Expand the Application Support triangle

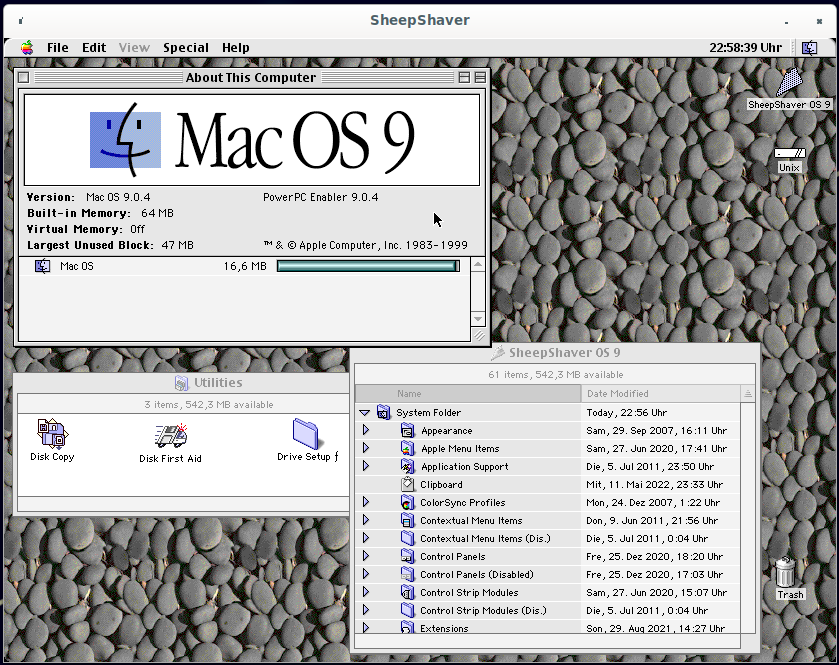[x=366, y=466]
